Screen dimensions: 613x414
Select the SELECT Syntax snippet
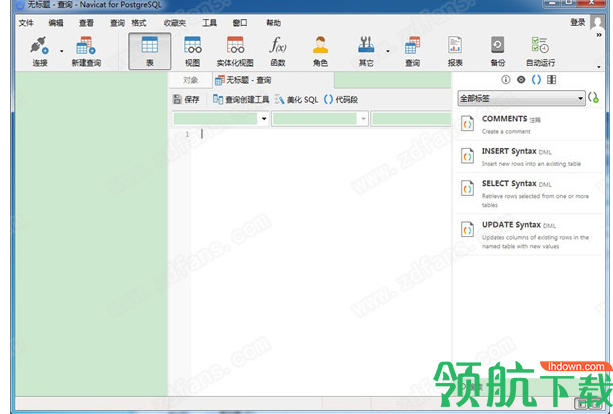coord(529,193)
